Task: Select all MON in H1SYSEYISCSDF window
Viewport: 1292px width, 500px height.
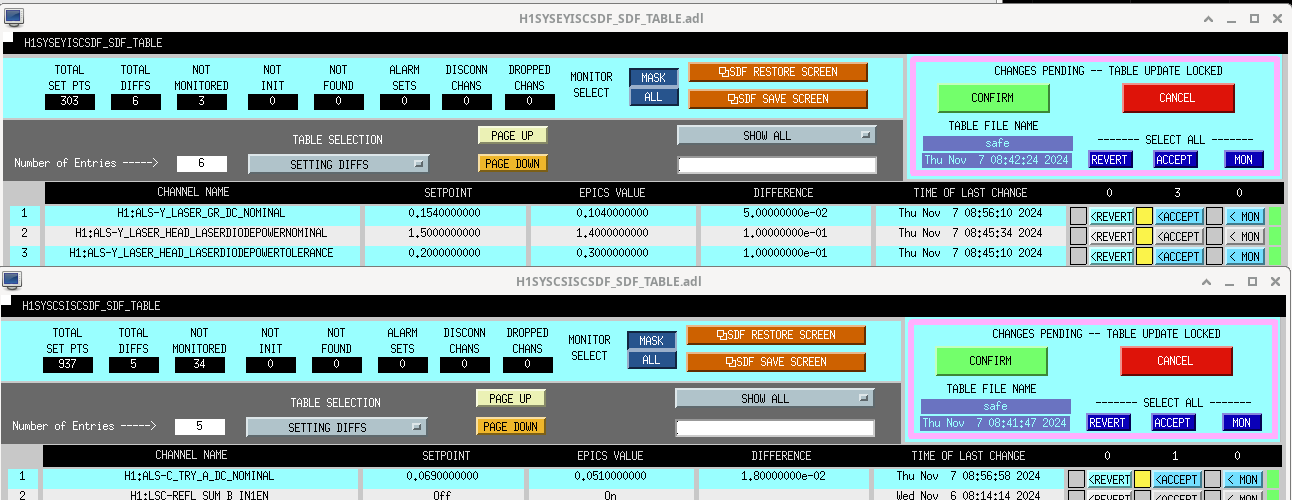Action: pos(1244,159)
